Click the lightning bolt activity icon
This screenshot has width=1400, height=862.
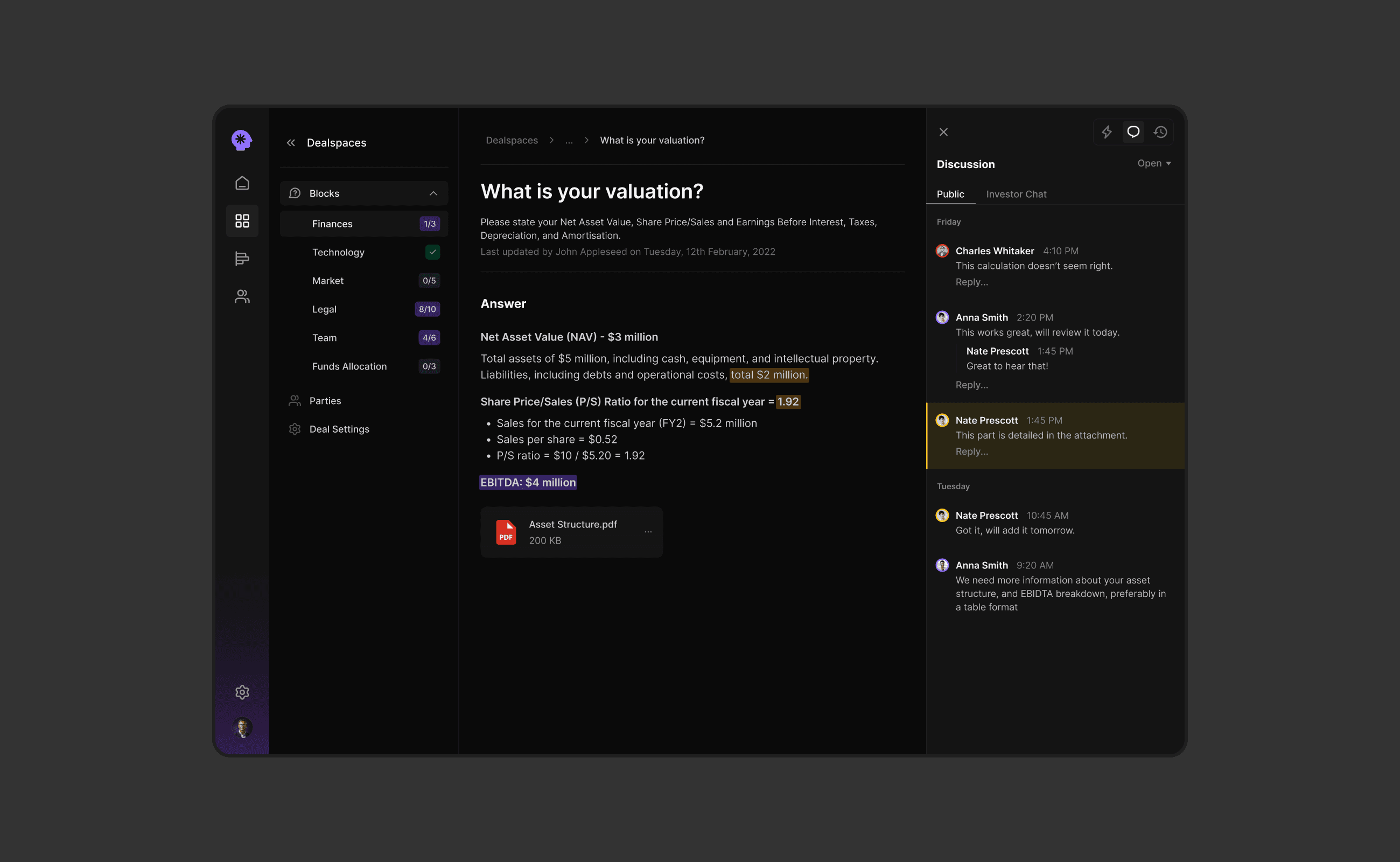point(1107,133)
